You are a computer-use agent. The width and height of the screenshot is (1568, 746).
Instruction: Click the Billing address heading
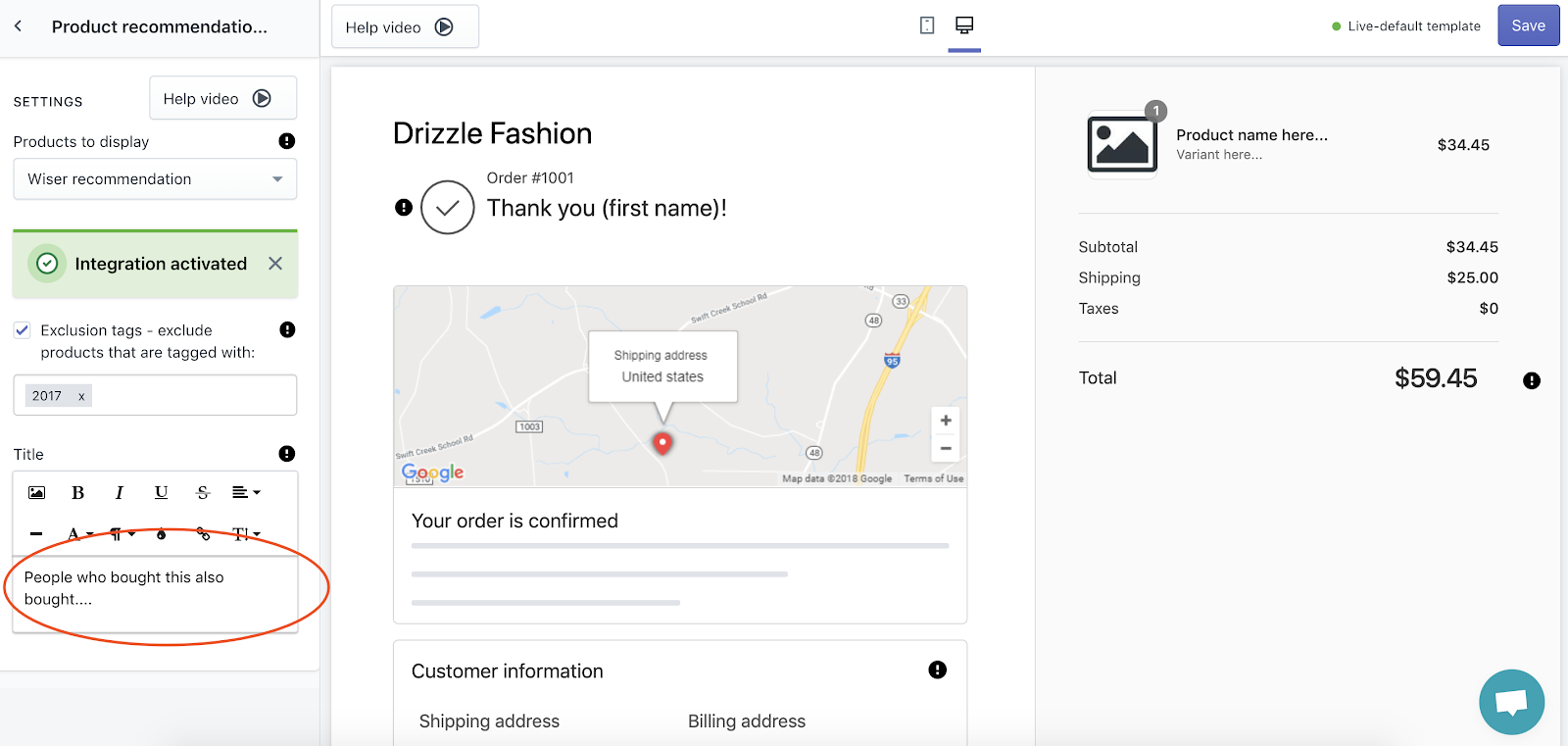(x=747, y=721)
